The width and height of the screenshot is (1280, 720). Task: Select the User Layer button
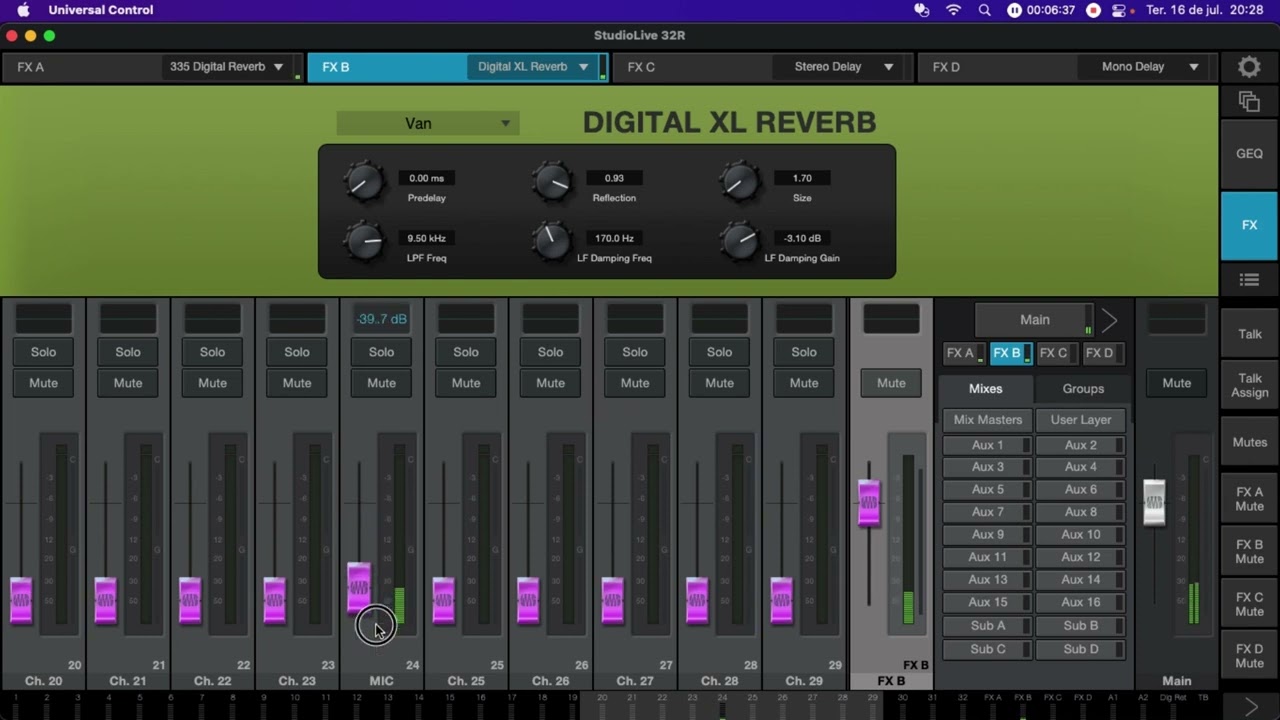click(1080, 420)
